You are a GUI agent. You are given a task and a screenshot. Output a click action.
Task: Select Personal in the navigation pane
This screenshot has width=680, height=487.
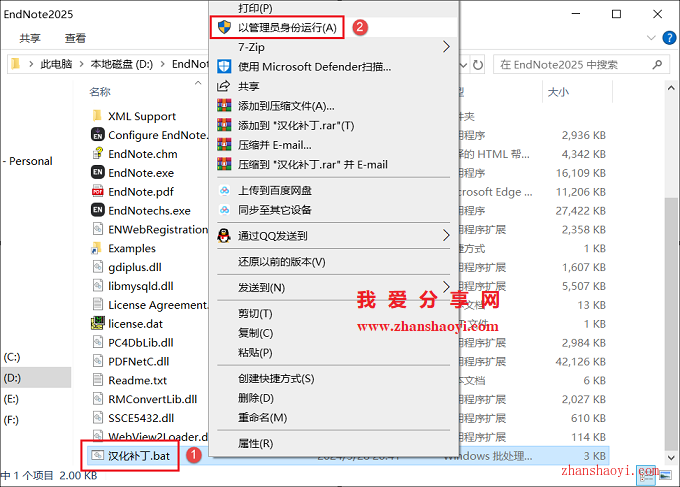(x=31, y=161)
